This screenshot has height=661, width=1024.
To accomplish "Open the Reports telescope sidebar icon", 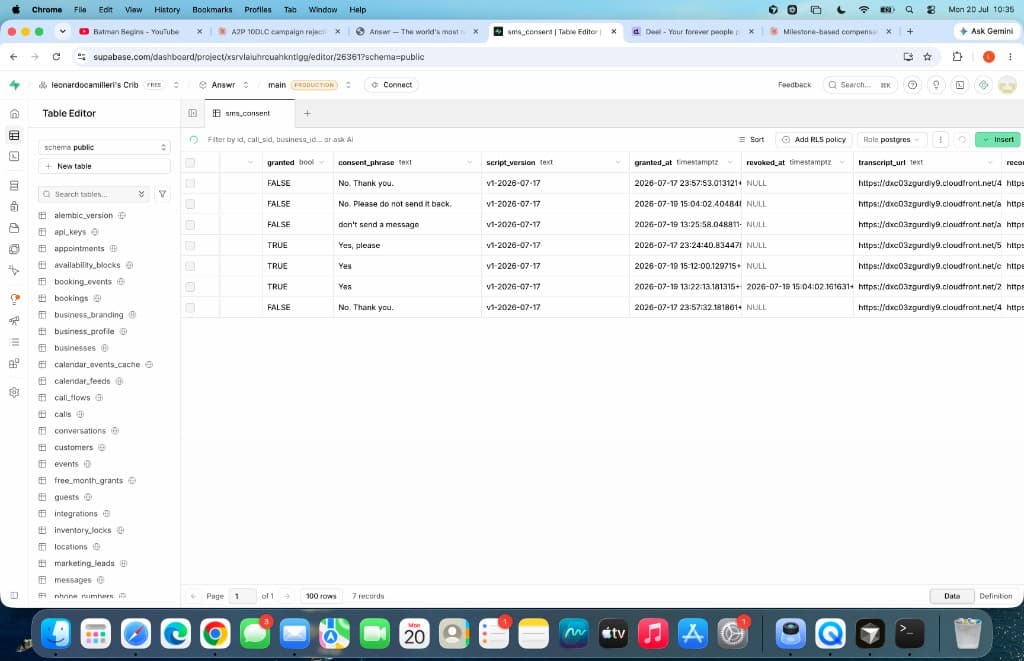I will point(14,321).
